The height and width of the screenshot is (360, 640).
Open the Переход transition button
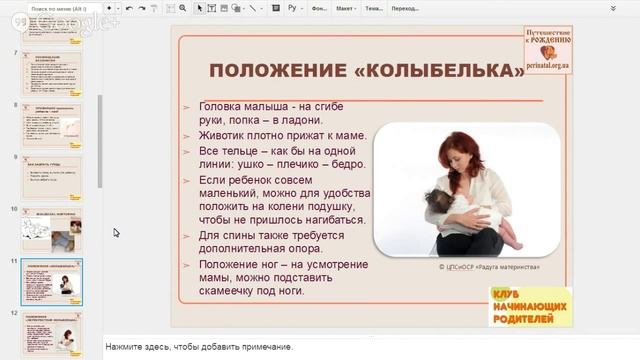tap(405, 8)
